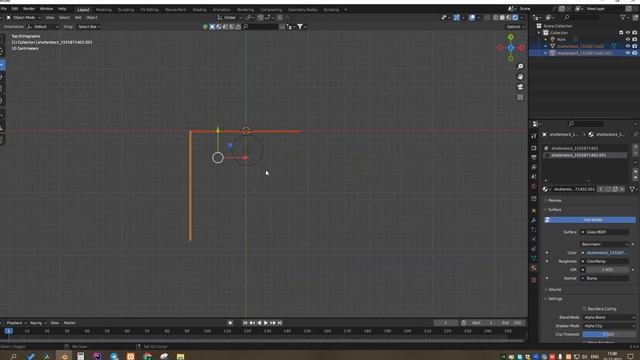640x360 pixels.
Task: Select wireframe viewport shading mode
Action: point(496,18)
